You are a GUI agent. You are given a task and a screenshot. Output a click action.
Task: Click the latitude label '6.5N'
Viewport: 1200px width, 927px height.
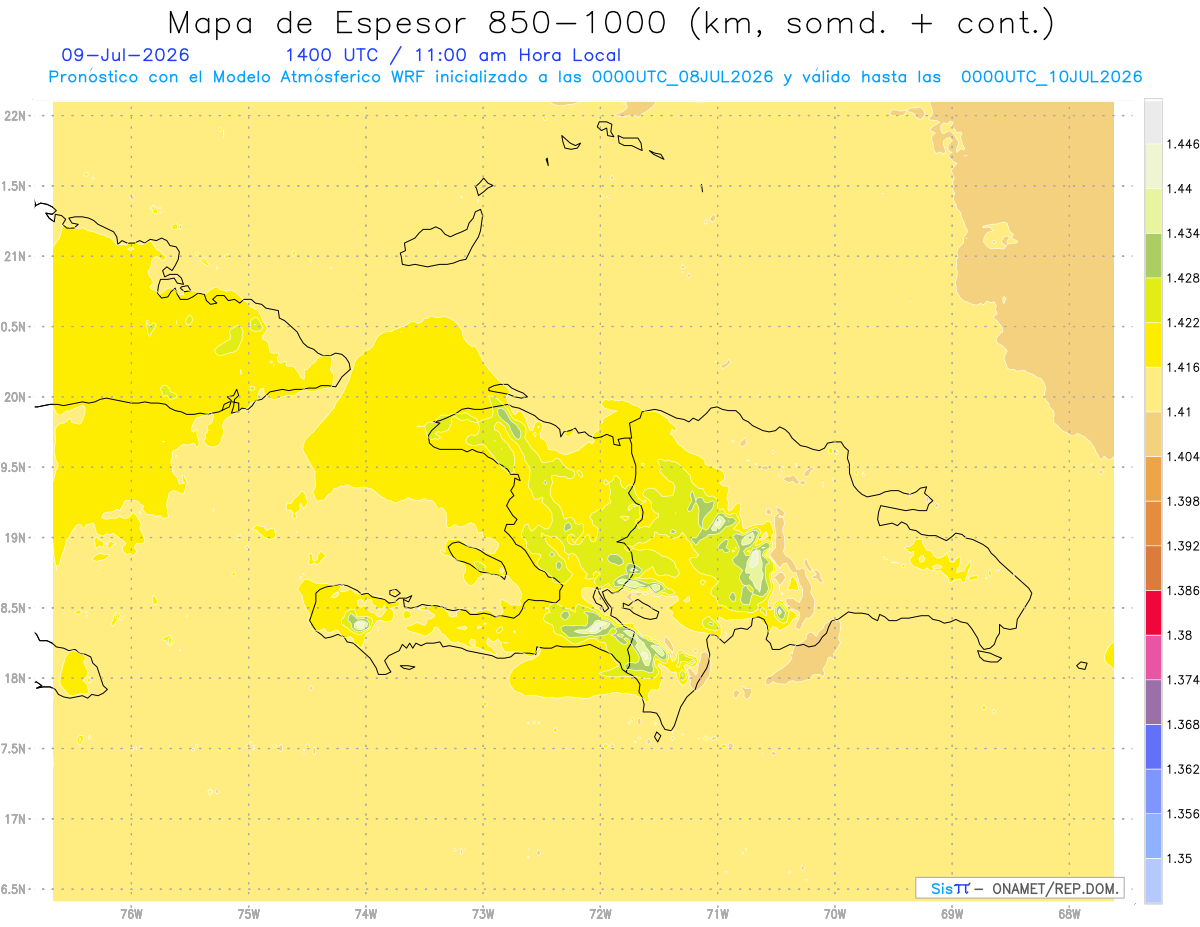point(15,889)
